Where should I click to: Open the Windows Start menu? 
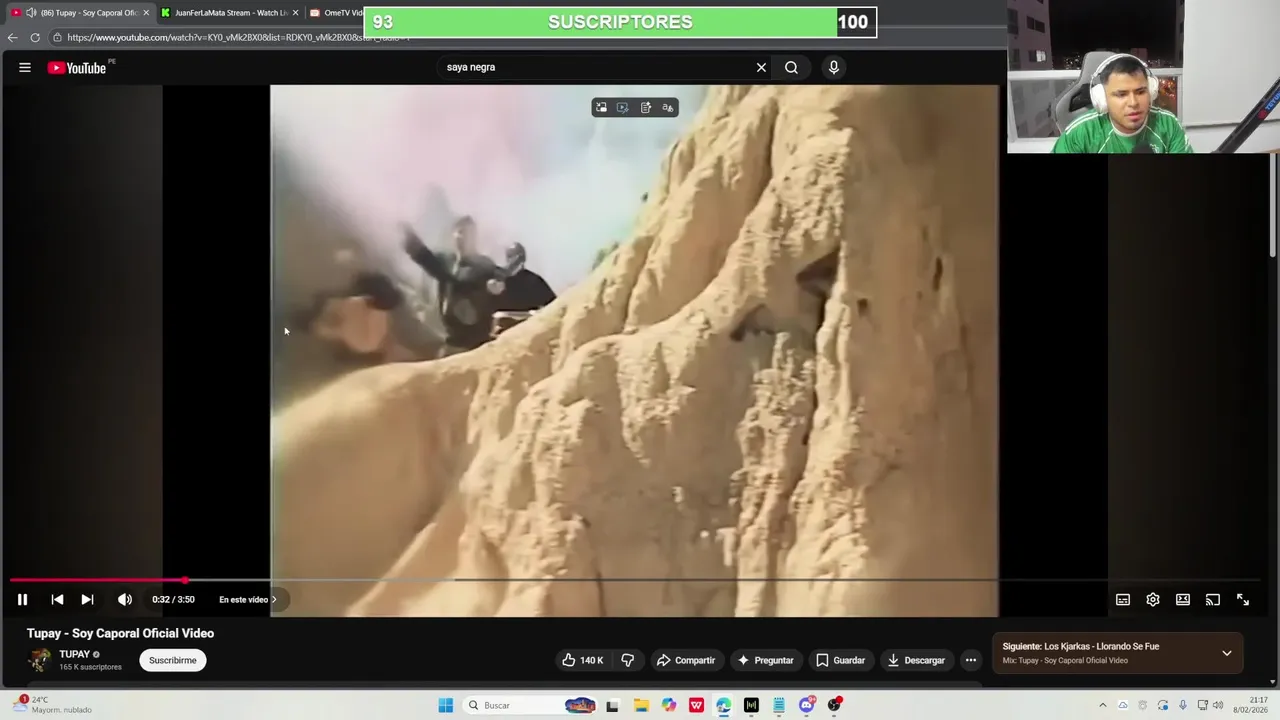pyautogui.click(x=446, y=705)
